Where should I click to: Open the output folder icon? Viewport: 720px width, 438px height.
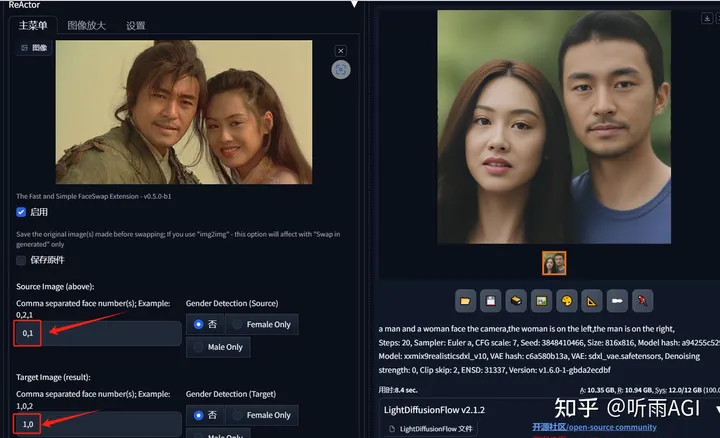(x=465, y=301)
